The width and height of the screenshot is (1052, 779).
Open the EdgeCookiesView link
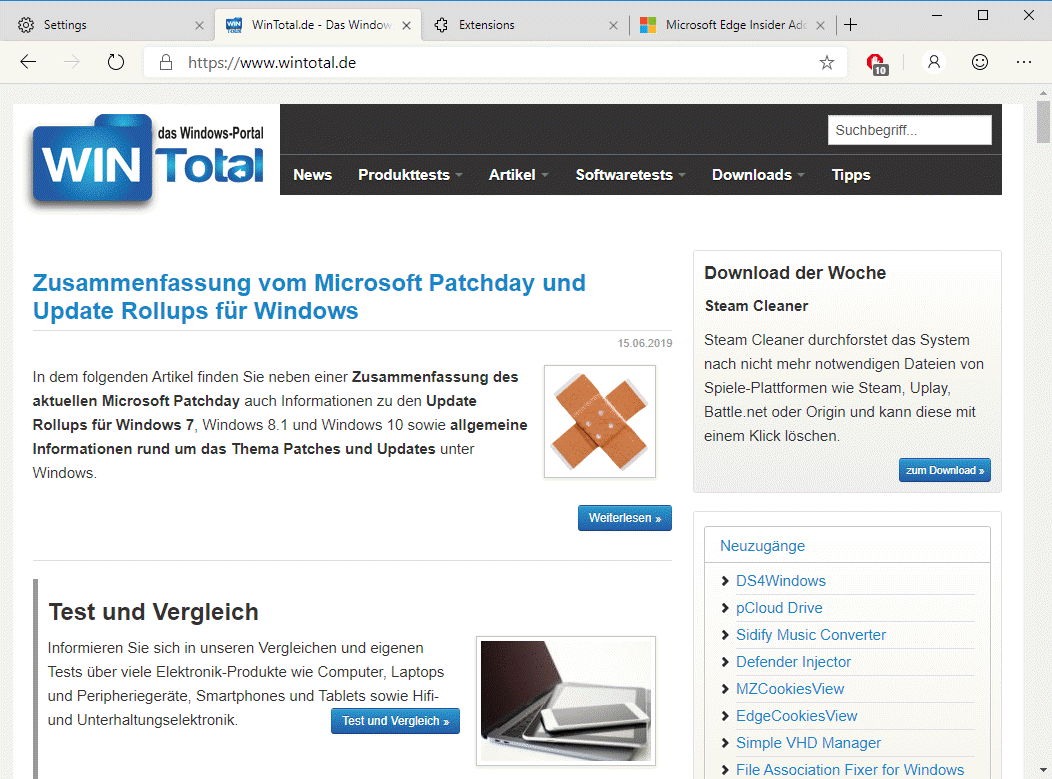[x=796, y=716]
